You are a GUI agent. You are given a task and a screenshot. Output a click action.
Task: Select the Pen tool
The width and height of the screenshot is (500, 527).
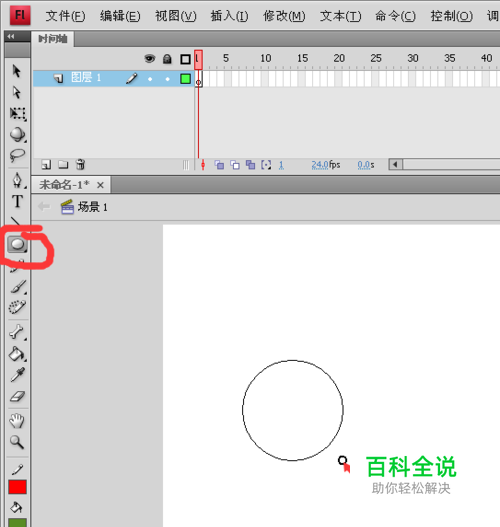pos(17,180)
